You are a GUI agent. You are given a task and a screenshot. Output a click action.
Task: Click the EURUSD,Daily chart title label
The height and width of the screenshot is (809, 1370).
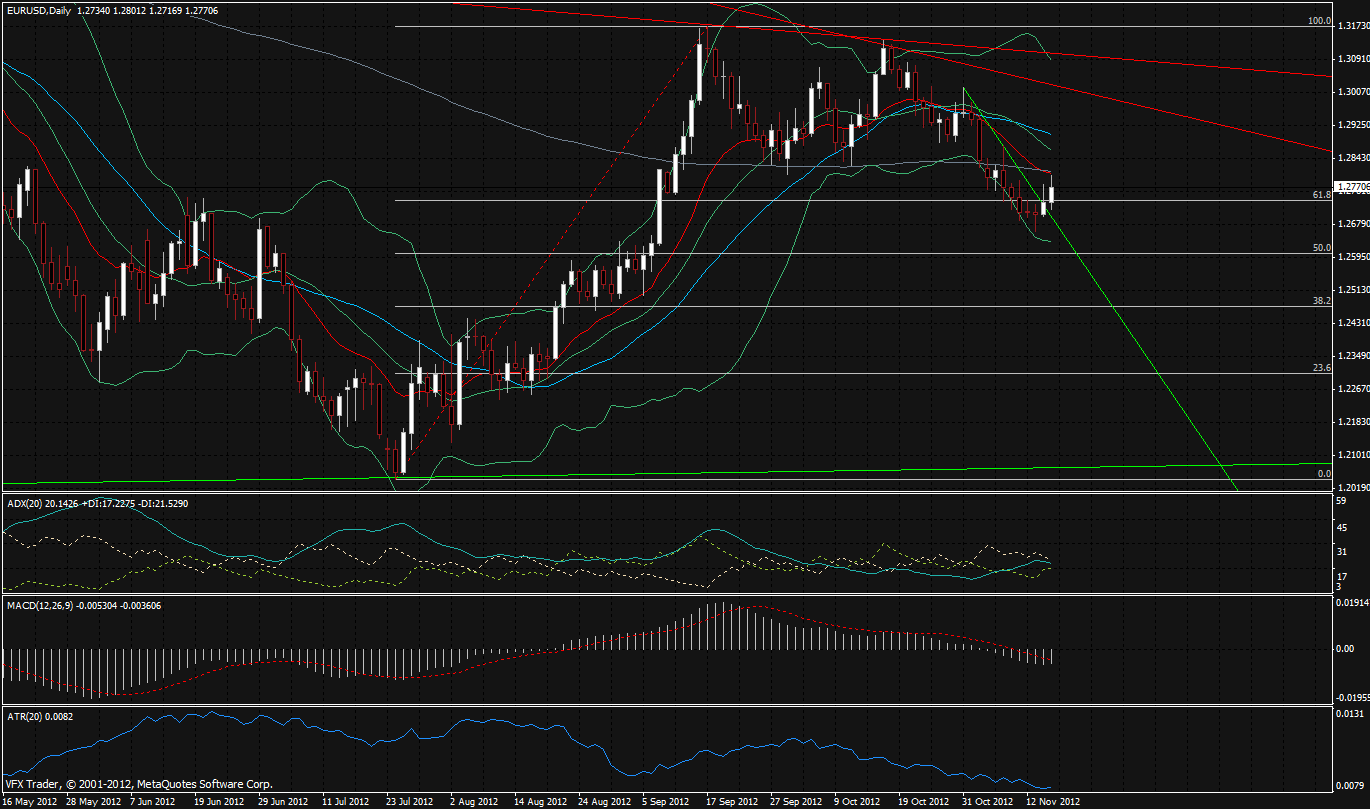[36, 10]
